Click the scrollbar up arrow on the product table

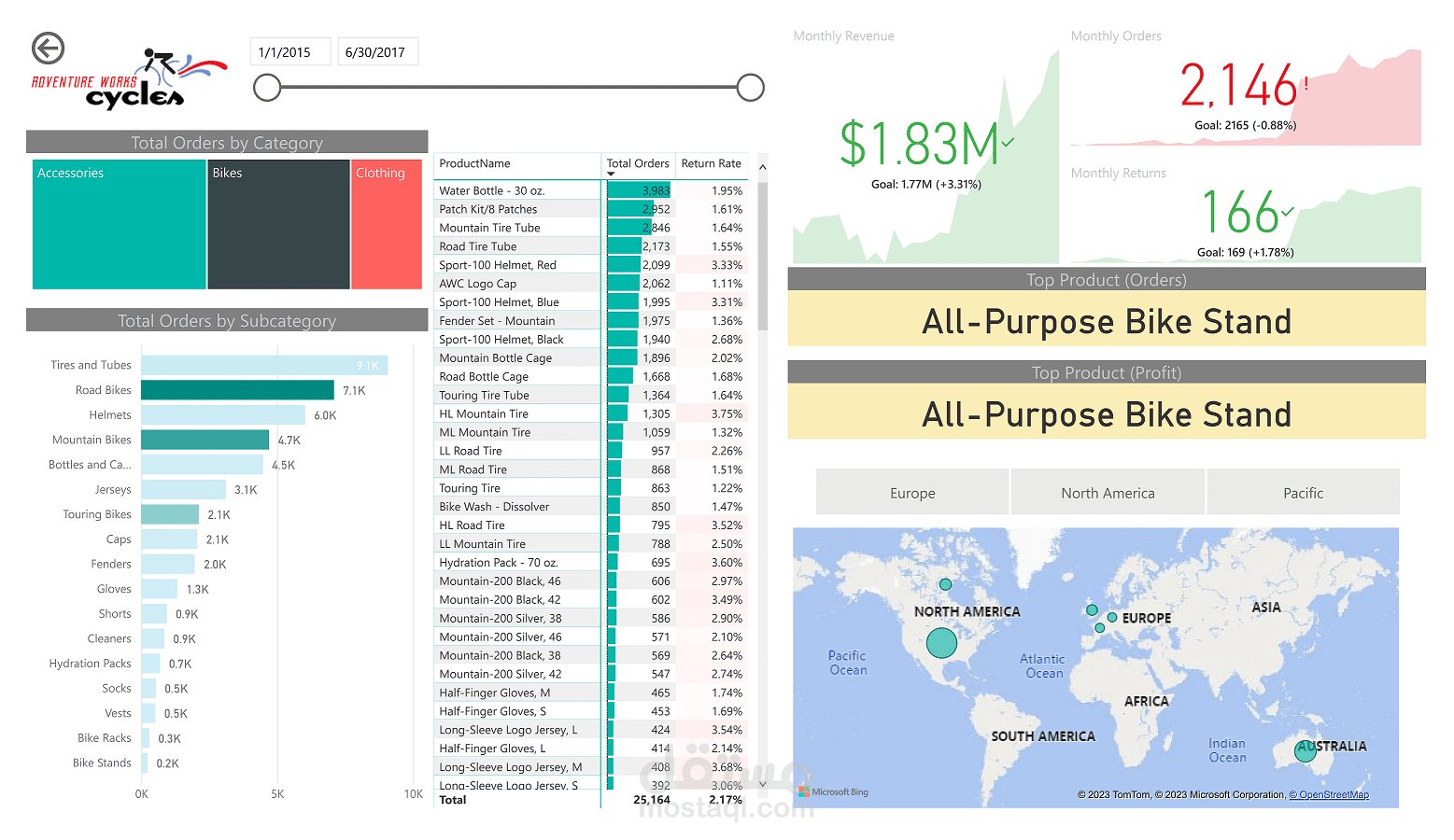761,166
